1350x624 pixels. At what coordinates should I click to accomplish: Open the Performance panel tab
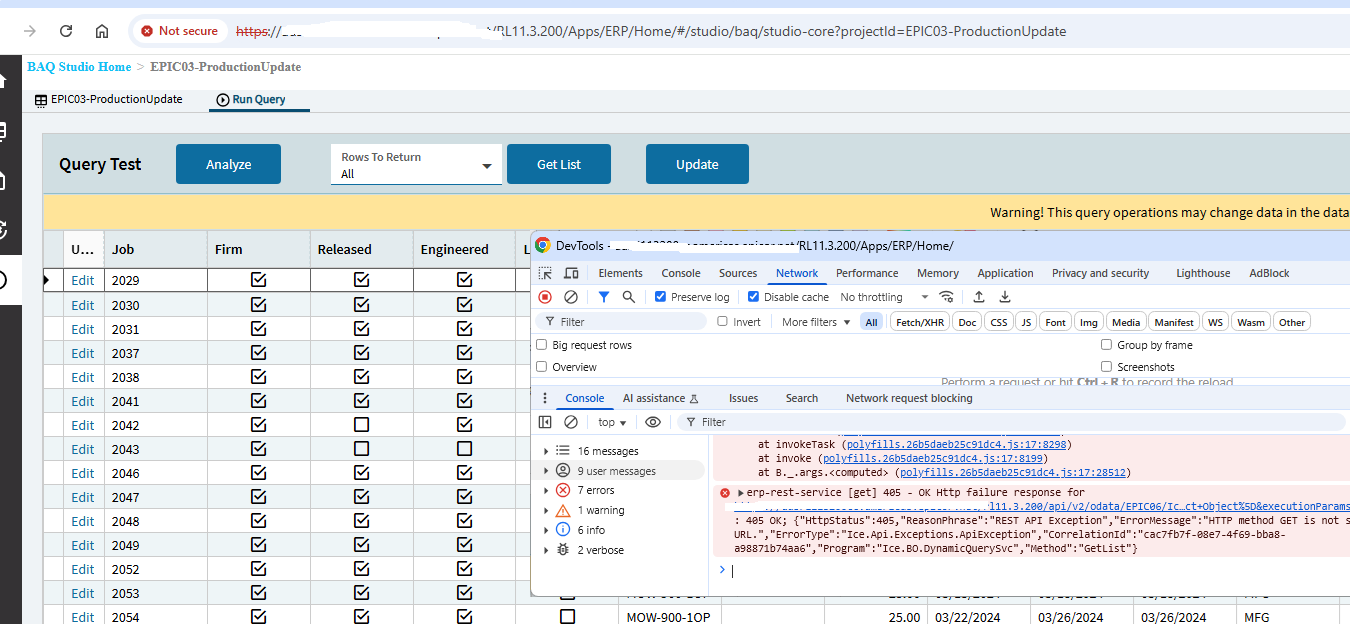pyautogui.click(x=867, y=273)
